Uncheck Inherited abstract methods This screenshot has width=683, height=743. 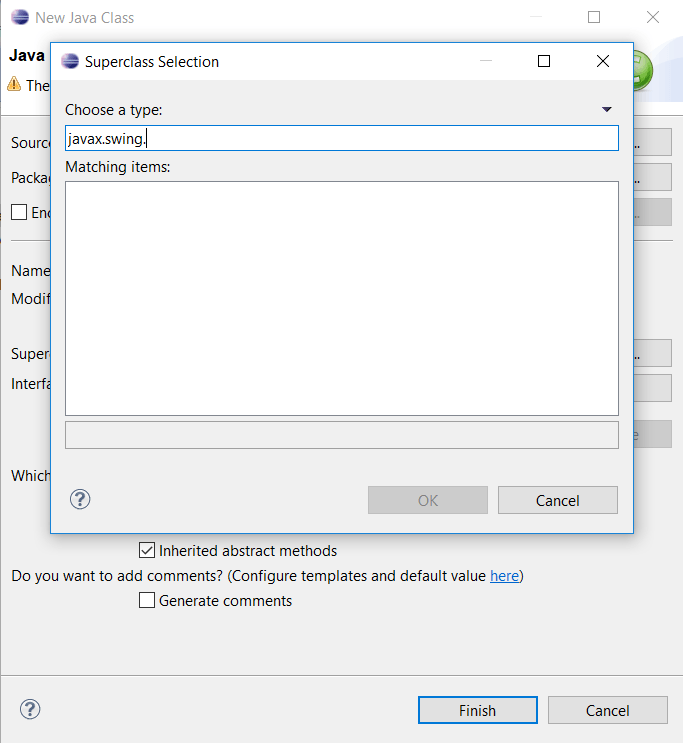tap(147, 550)
